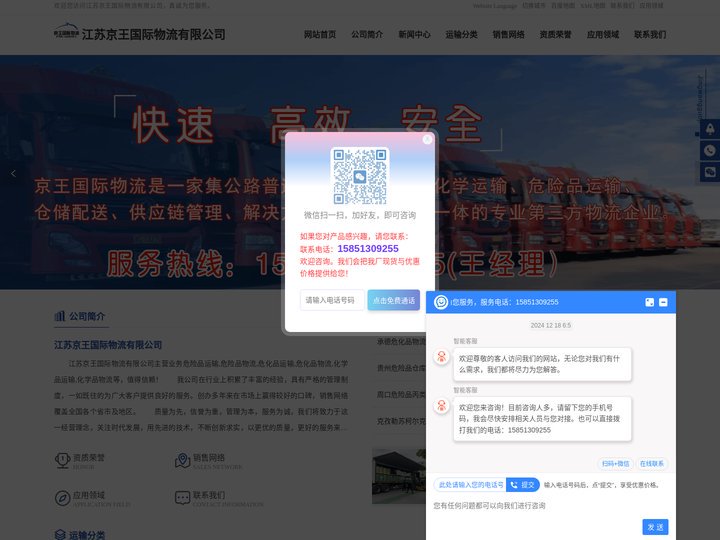Viewport: 720px width, 540px height.
Task: Click the 微信扫一扫，加好友，即可咨询 caption
Action: [x=360, y=215]
